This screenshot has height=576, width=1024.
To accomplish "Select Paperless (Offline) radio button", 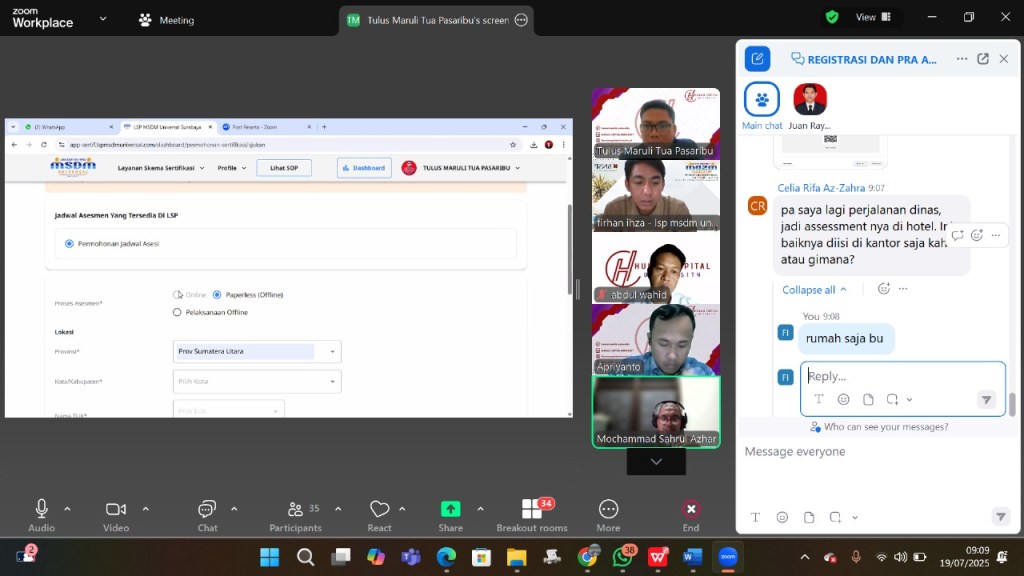I will click(x=217, y=295).
